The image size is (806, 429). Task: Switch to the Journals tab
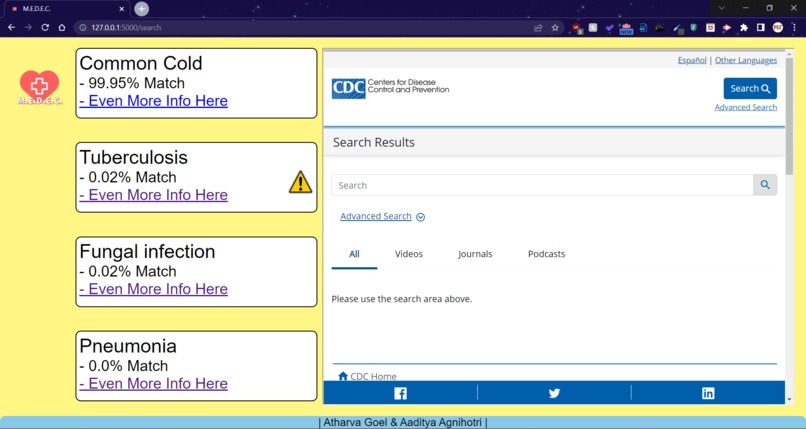pos(475,254)
